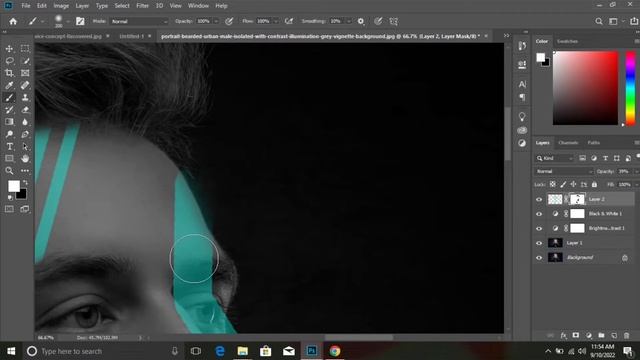Select the Dodge tool
The width and height of the screenshot is (640, 360).
coord(9,134)
